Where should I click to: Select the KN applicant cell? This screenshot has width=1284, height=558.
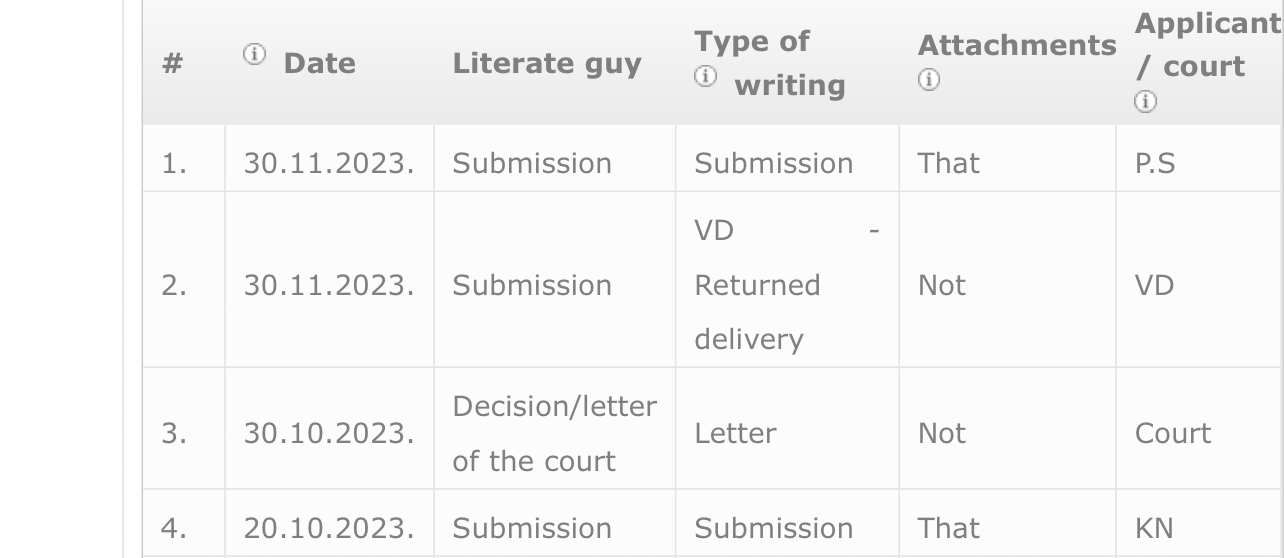point(1154,528)
